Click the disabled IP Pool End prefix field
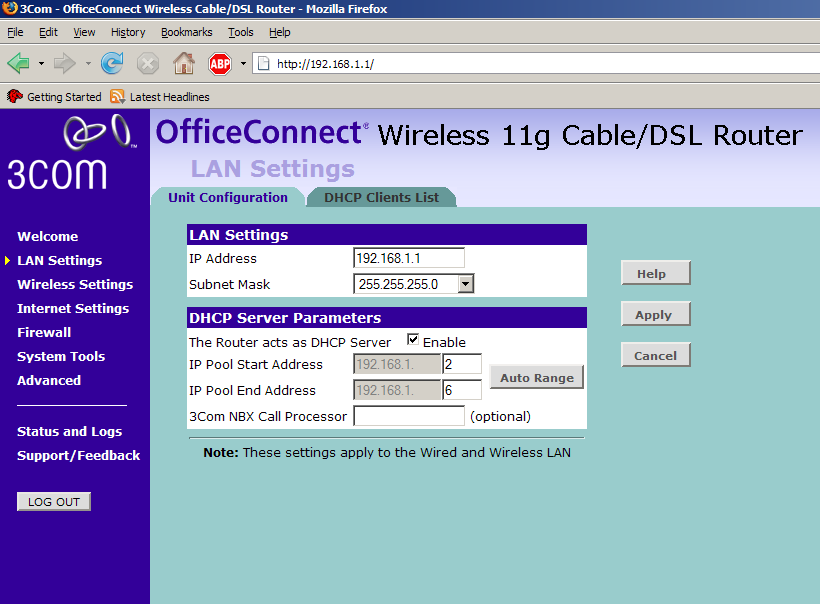 pos(397,390)
